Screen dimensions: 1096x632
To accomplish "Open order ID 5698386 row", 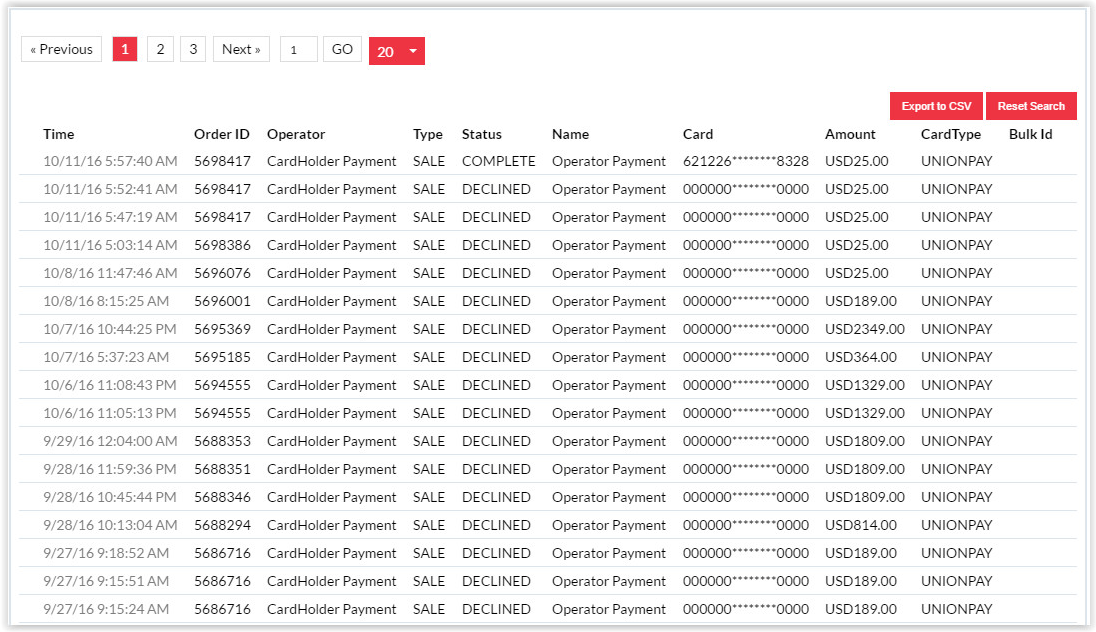I will coord(548,245).
